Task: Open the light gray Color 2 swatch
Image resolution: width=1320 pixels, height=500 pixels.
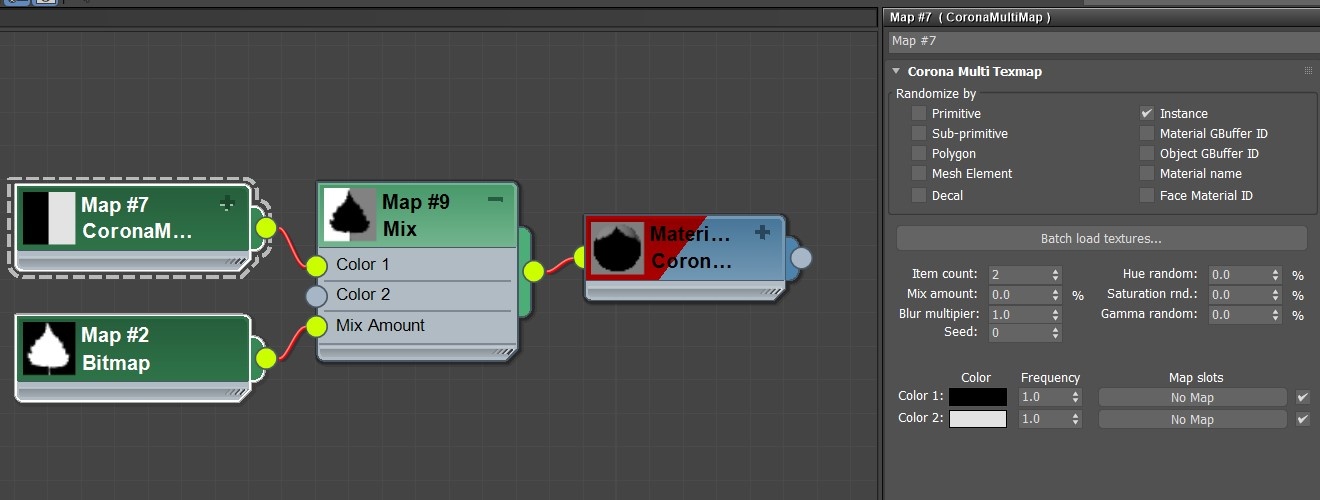Action: pyautogui.click(x=978, y=419)
